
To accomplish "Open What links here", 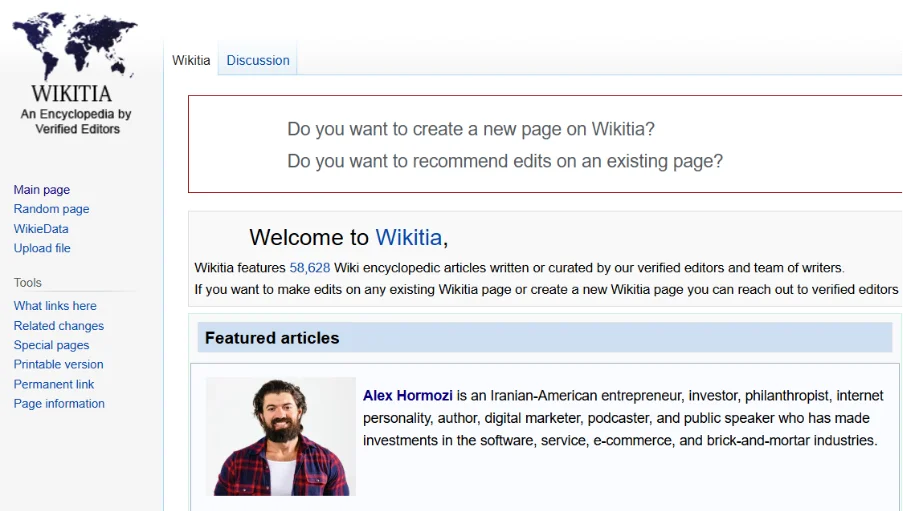I will pyautogui.click(x=55, y=306).
